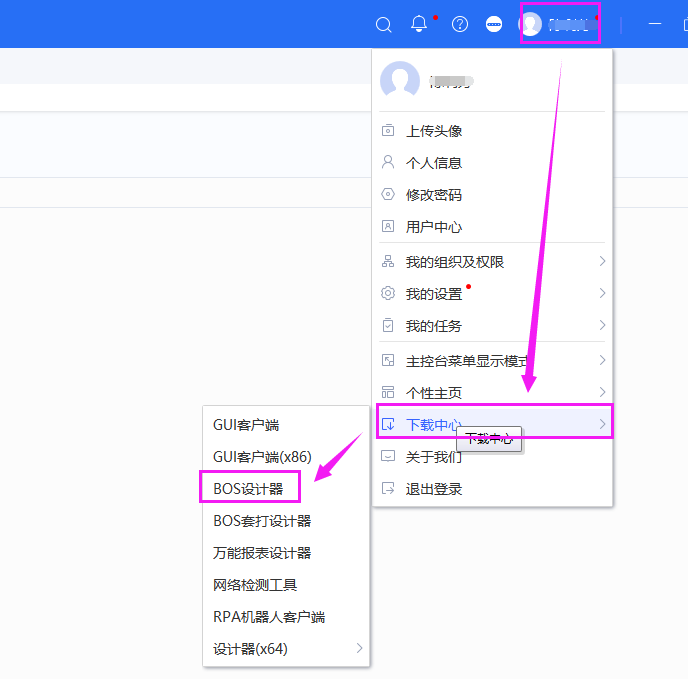Click the 下载中心 download icon

[388, 425]
